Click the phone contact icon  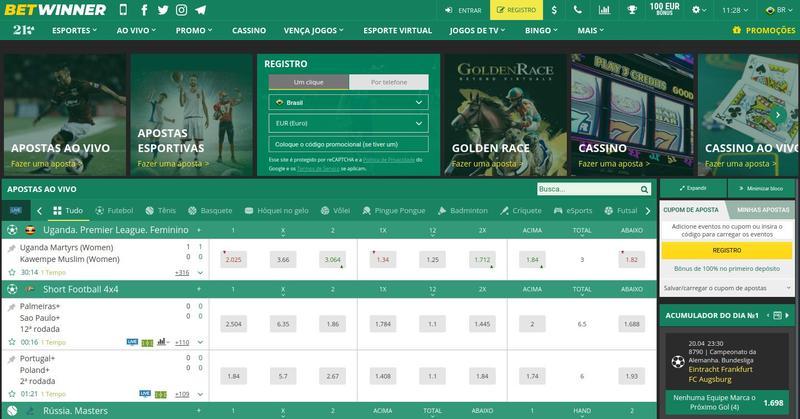(x=578, y=10)
